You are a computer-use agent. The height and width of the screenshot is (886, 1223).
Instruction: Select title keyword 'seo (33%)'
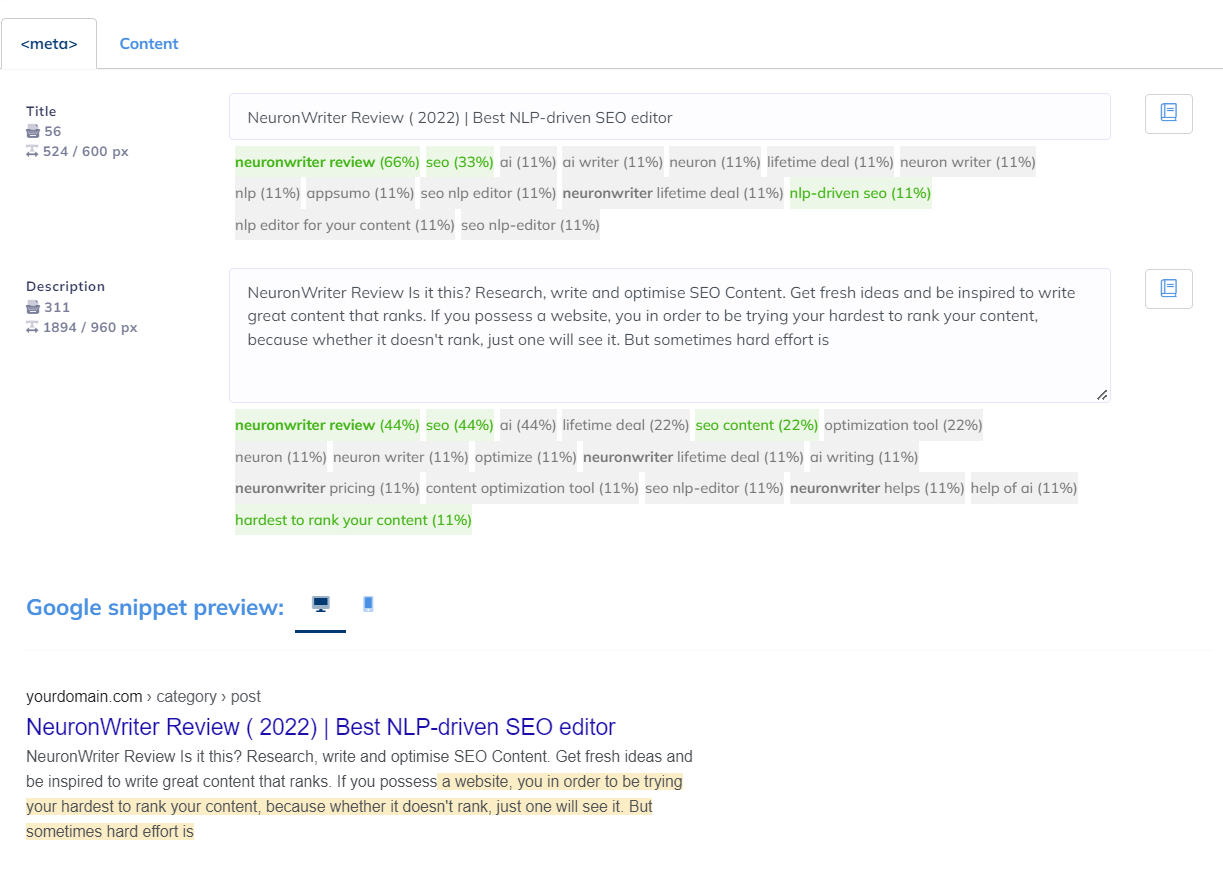coord(460,162)
